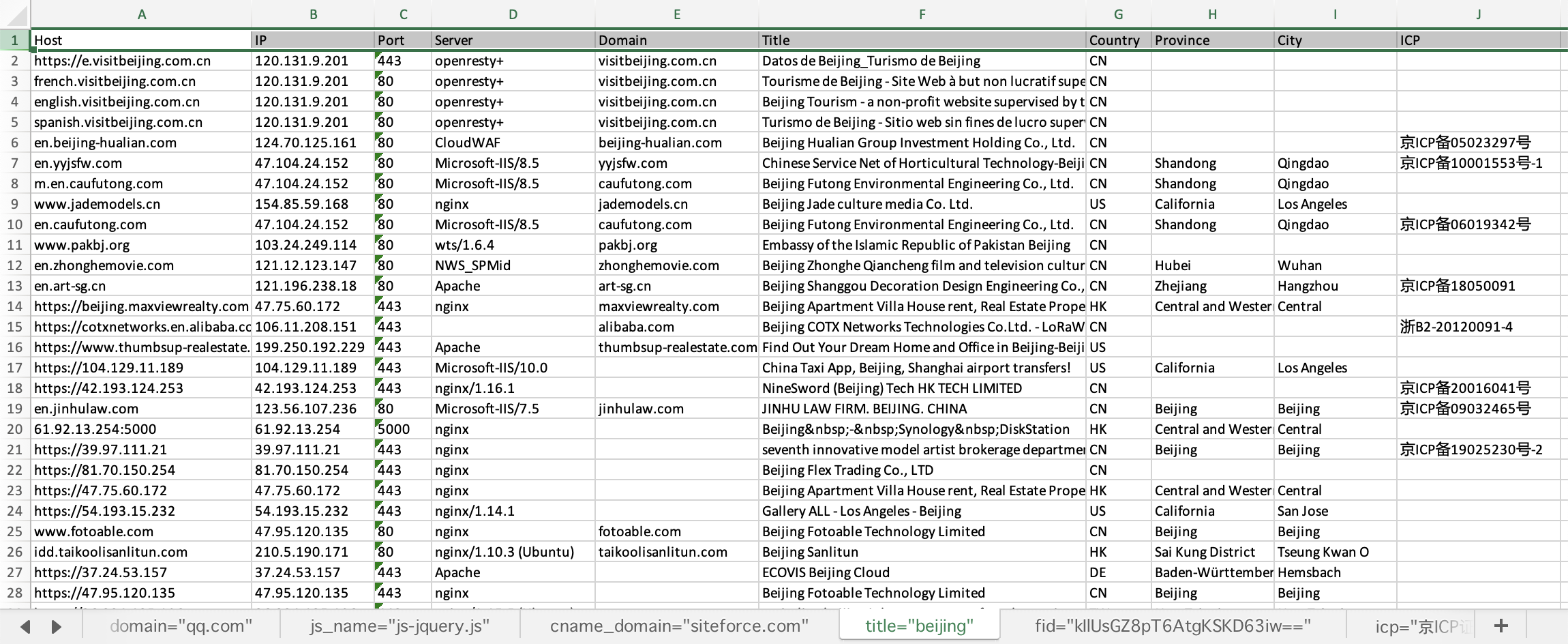
Task: Select the Hangzhou city cell
Action: [x=1336, y=286]
